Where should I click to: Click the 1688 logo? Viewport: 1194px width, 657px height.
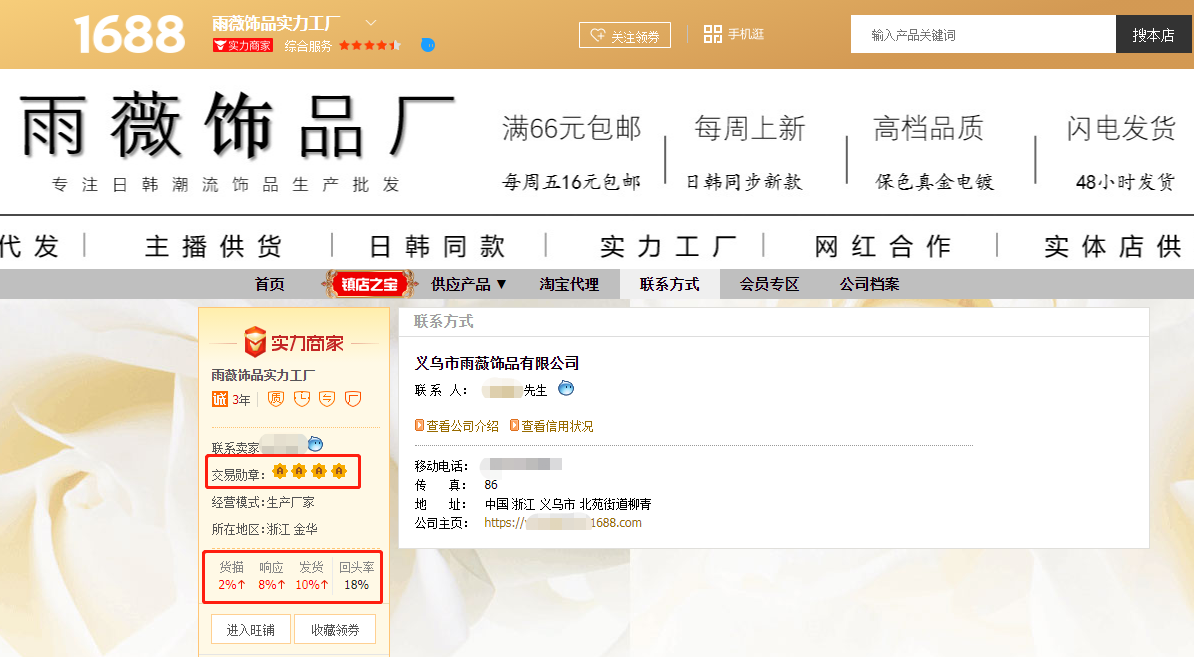point(129,35)
